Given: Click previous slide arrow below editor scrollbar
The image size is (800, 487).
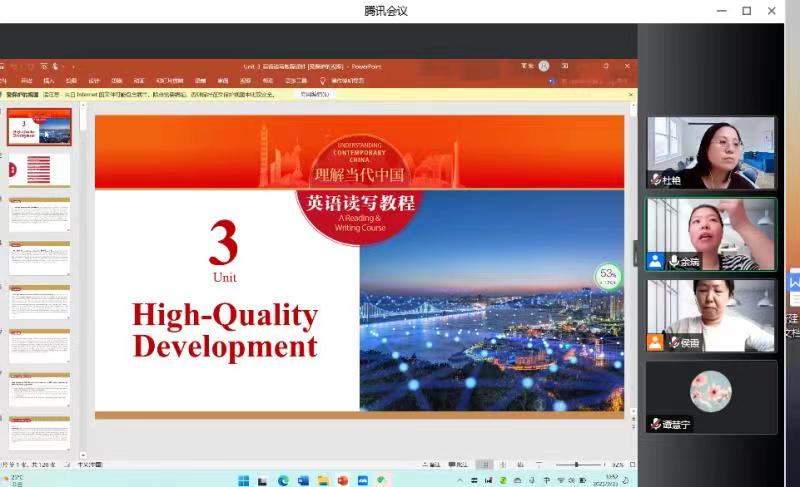Looking at the screenshot, I should [x=633, y=418].
